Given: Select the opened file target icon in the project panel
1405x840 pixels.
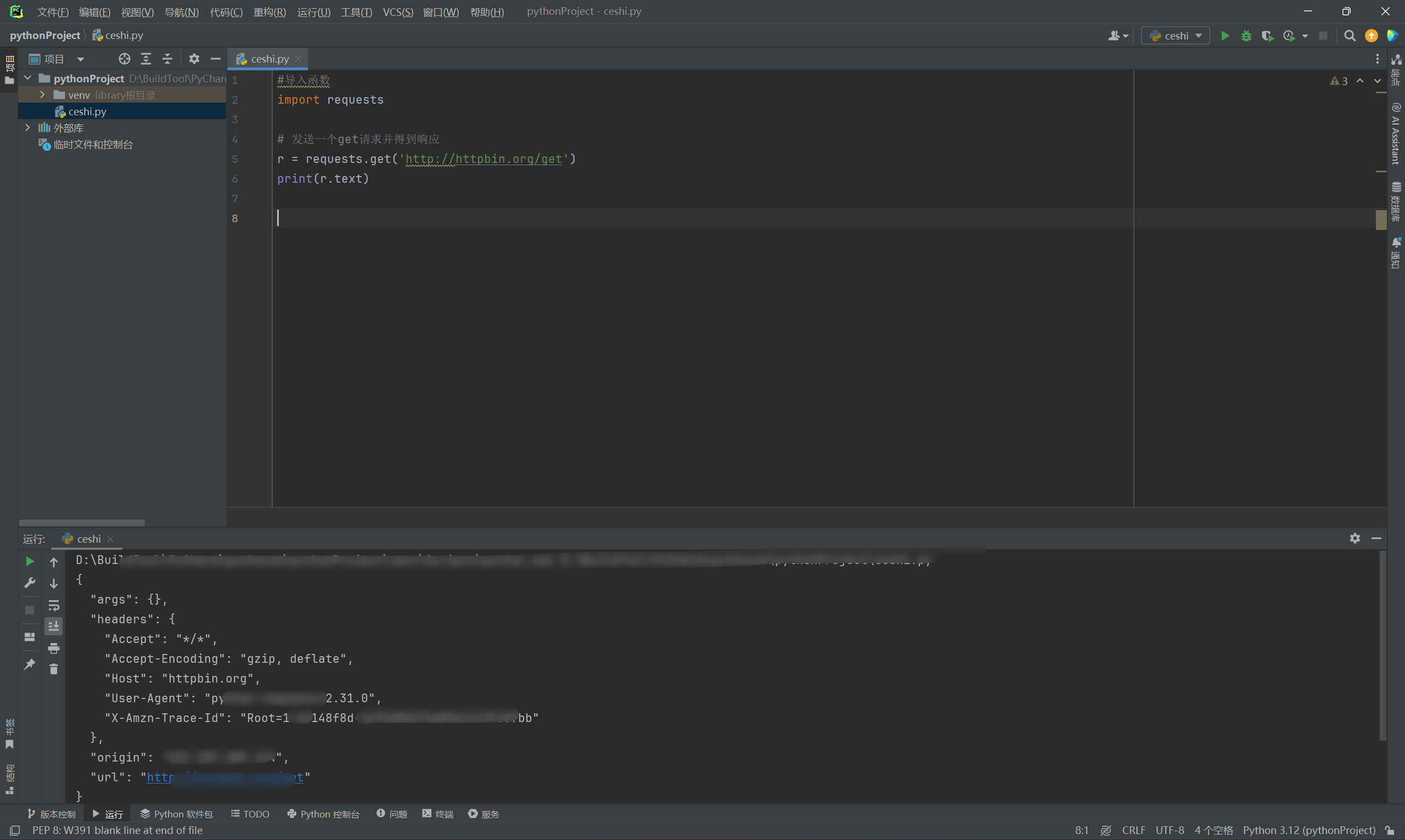Looking at the screenshot, I should [125, 59].
